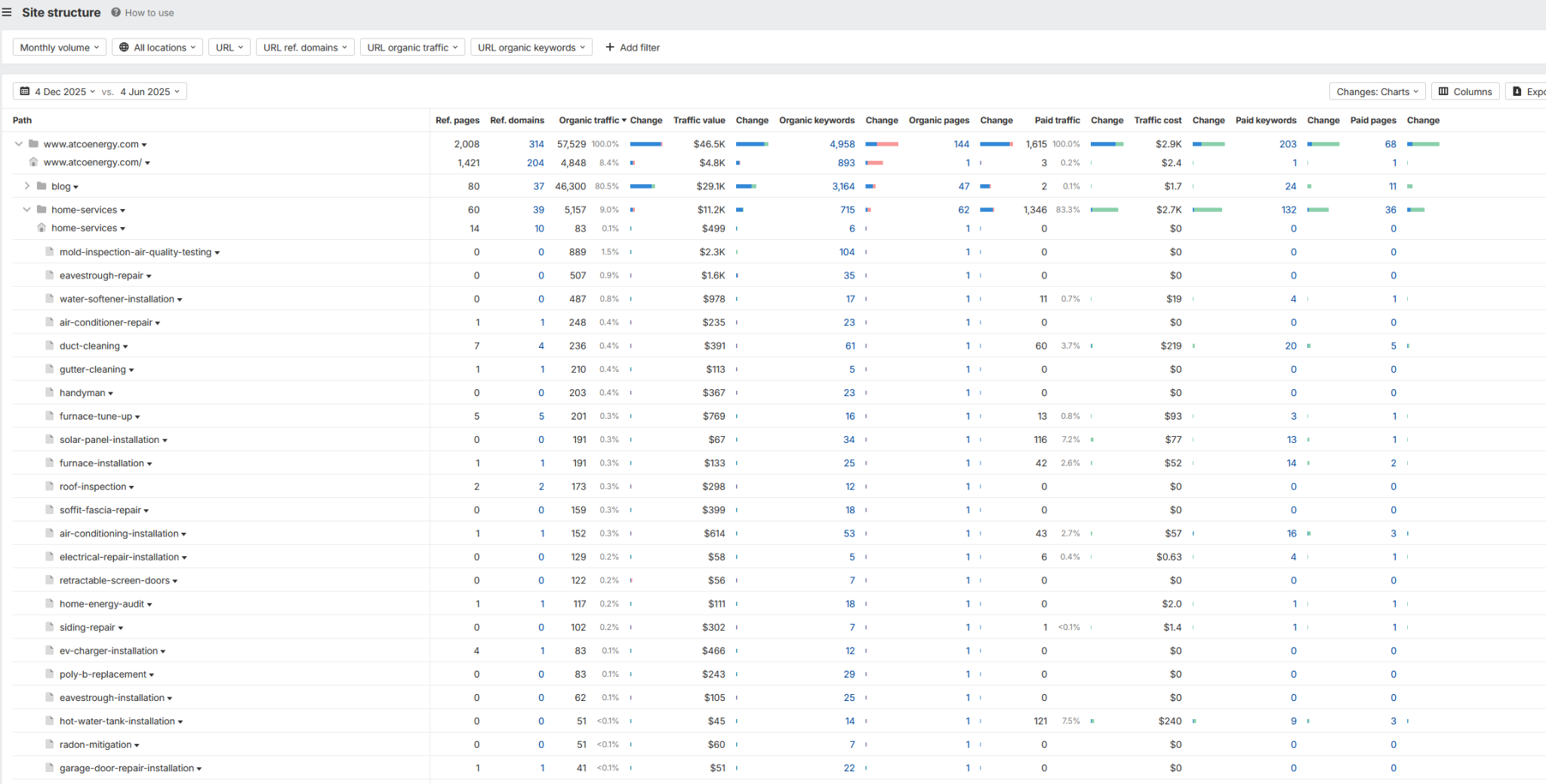The width and height of the screenshot is (1546, 784).
Task: Open the hamburger menu icon
Action: [8, 12]
